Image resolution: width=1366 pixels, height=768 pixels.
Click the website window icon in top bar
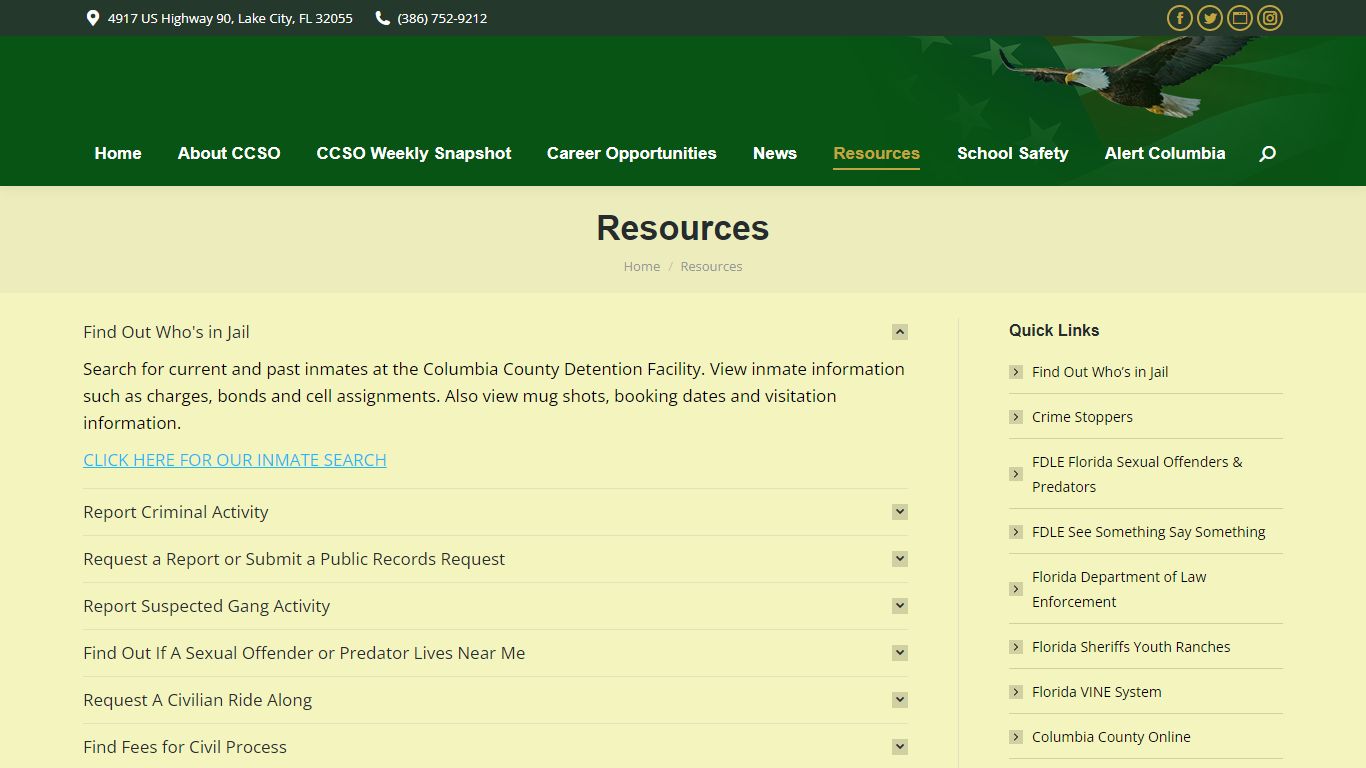pyautogui.click(x=1240, y=18)
